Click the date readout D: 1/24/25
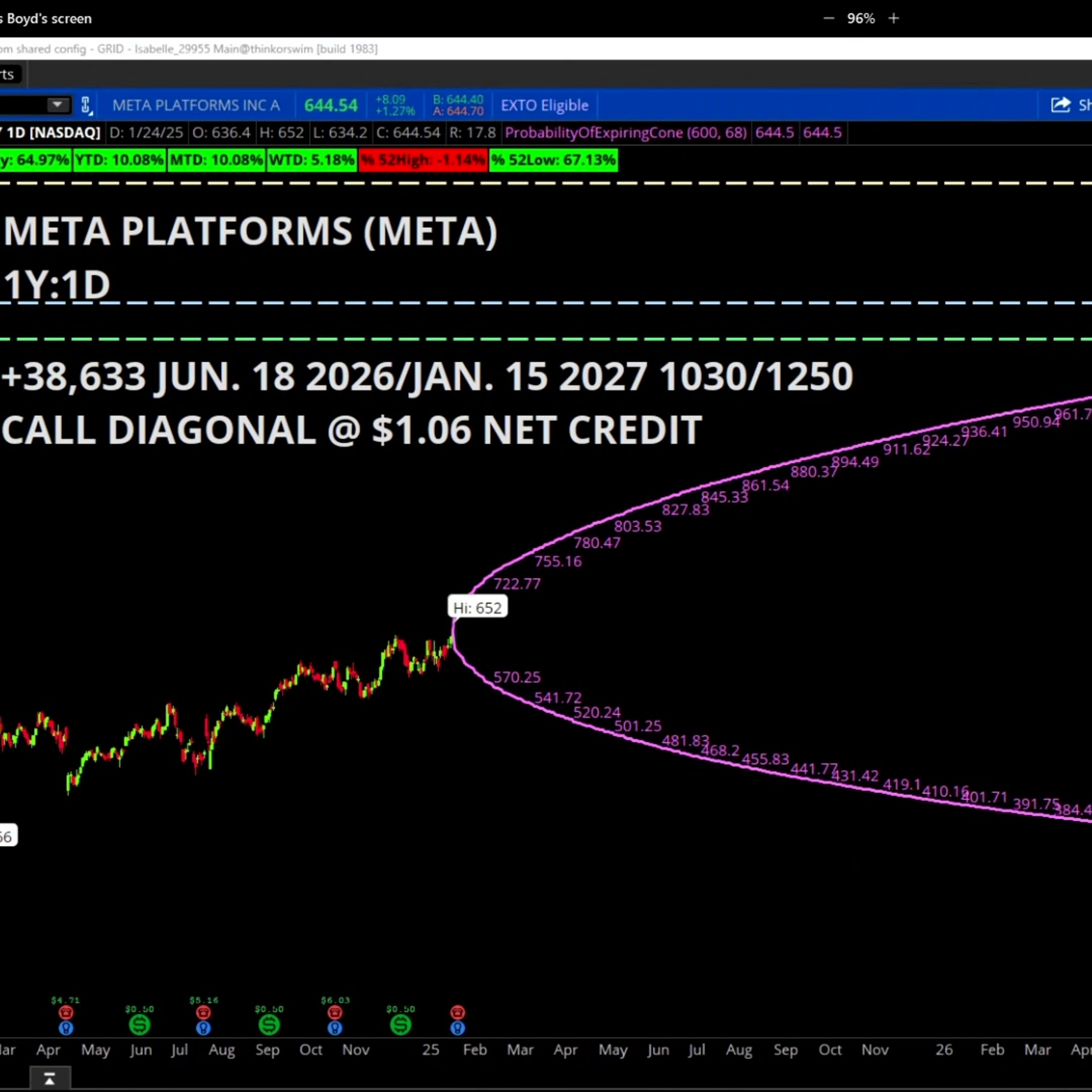The image size is (1092, 1092). click(146, 133)
